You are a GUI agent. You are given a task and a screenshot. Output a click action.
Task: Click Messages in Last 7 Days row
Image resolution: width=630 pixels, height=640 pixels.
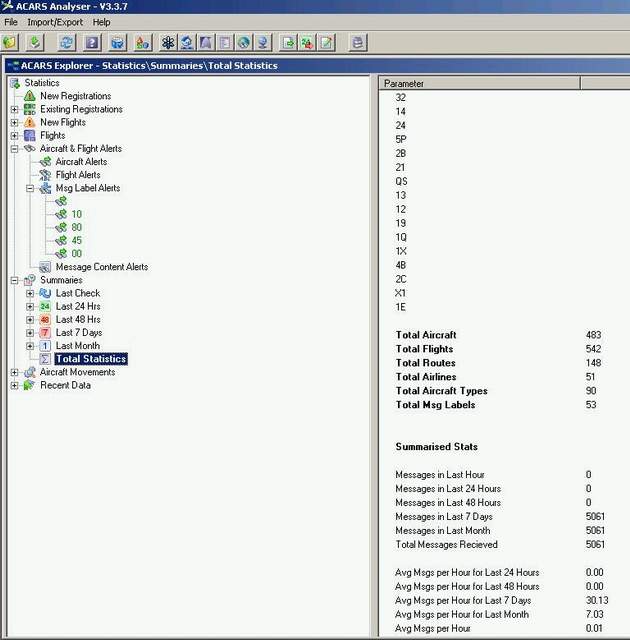pyautogui.click(x=444, y=517)
